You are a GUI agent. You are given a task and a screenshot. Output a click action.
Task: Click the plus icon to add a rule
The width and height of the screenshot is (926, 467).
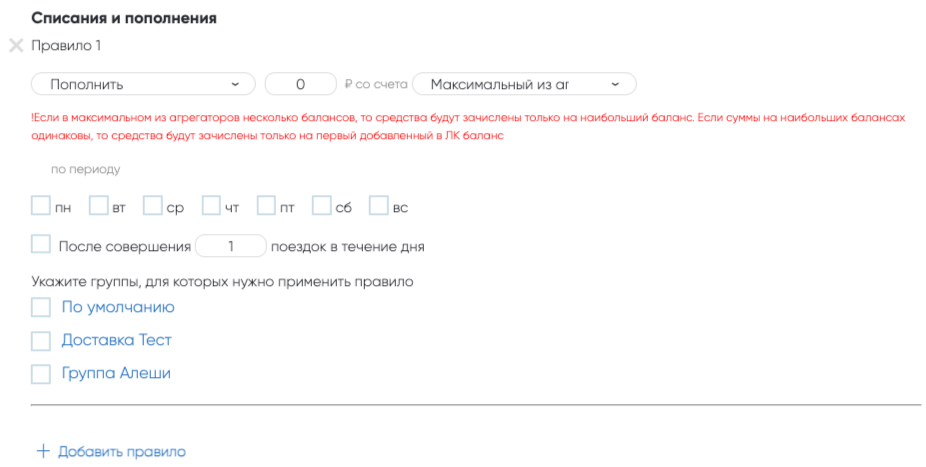[x=43, y=451]
